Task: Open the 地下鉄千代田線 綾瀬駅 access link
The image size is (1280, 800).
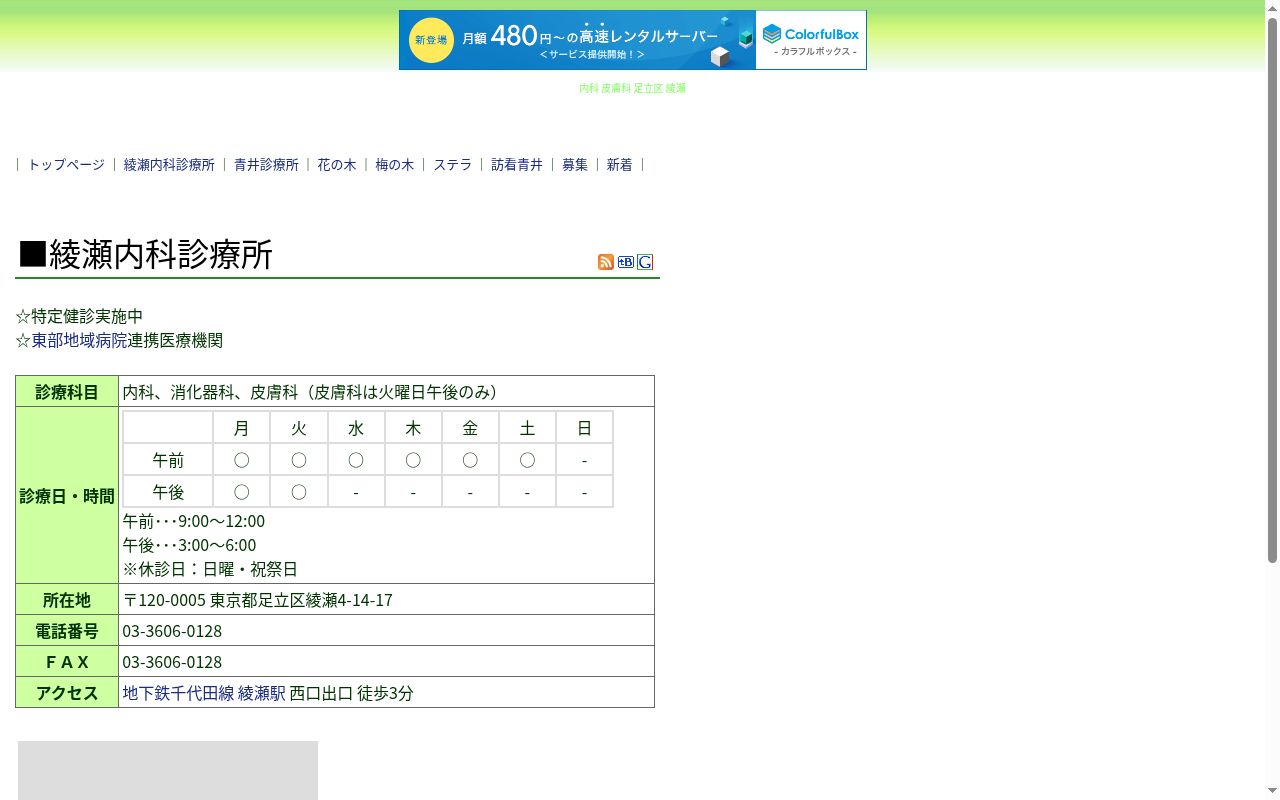Action: (204, 693)
